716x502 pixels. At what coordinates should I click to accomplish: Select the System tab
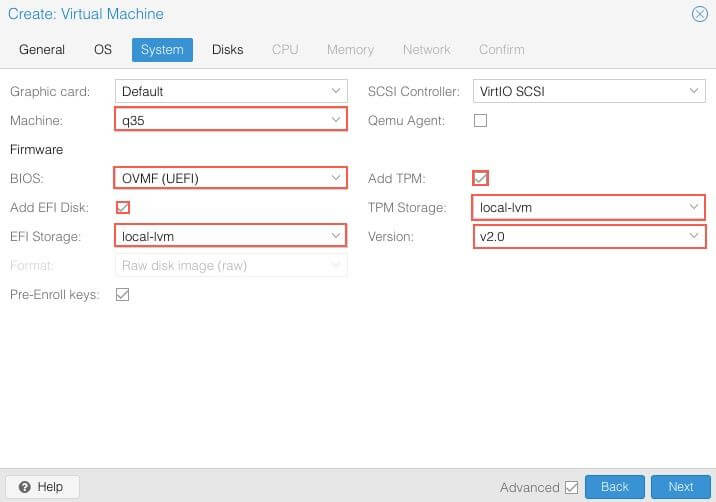[162, 49]
